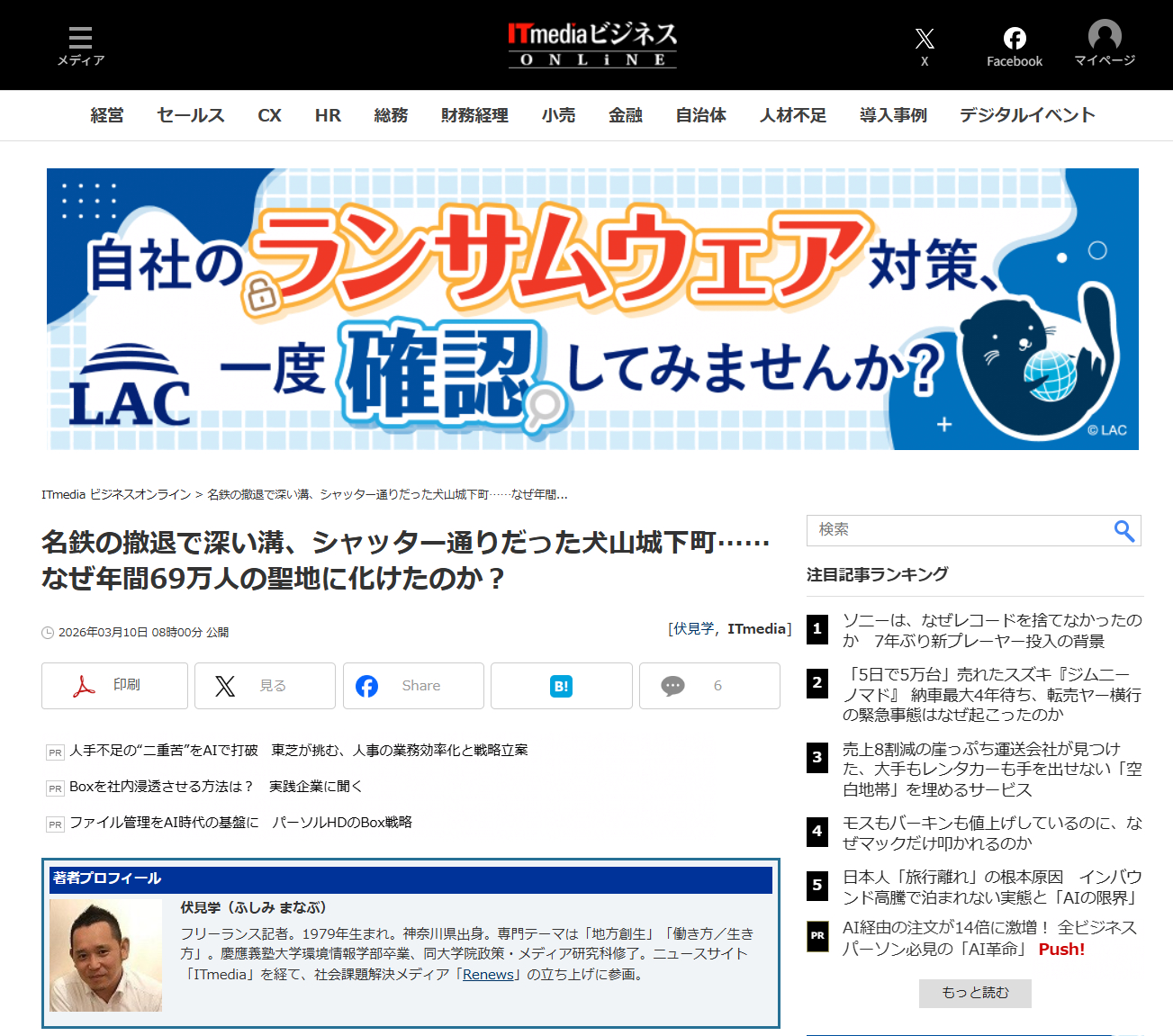Viewport: 1173px width, 1036px height.
Task: Open the Facebook page from header
Action: tap(1014, 47)
